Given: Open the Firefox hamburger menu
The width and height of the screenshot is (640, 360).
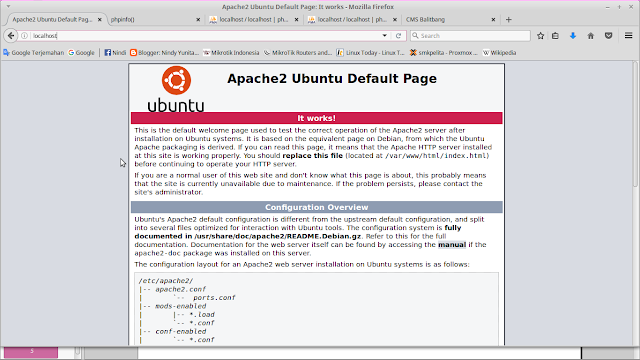Looking at the screenshot, I should pyautogui.click(x=629, y=36).
